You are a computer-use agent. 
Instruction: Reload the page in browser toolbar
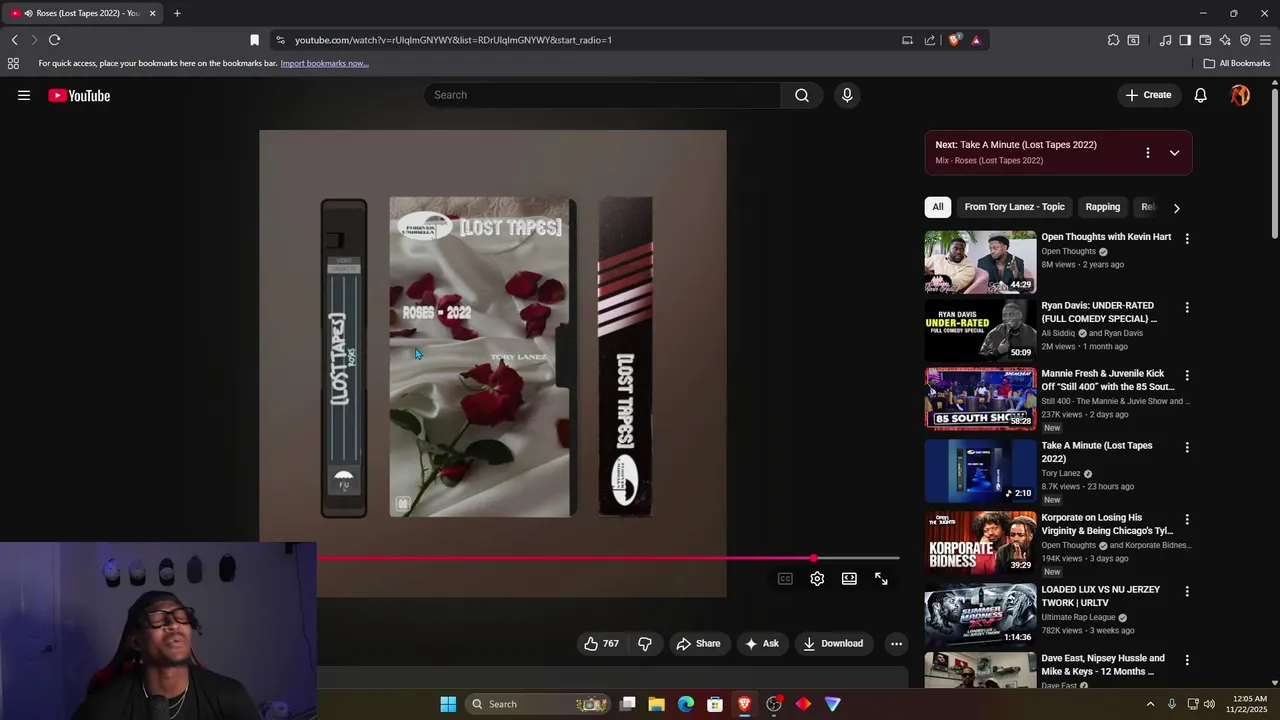pyautogui.click(x=54, y=40)
